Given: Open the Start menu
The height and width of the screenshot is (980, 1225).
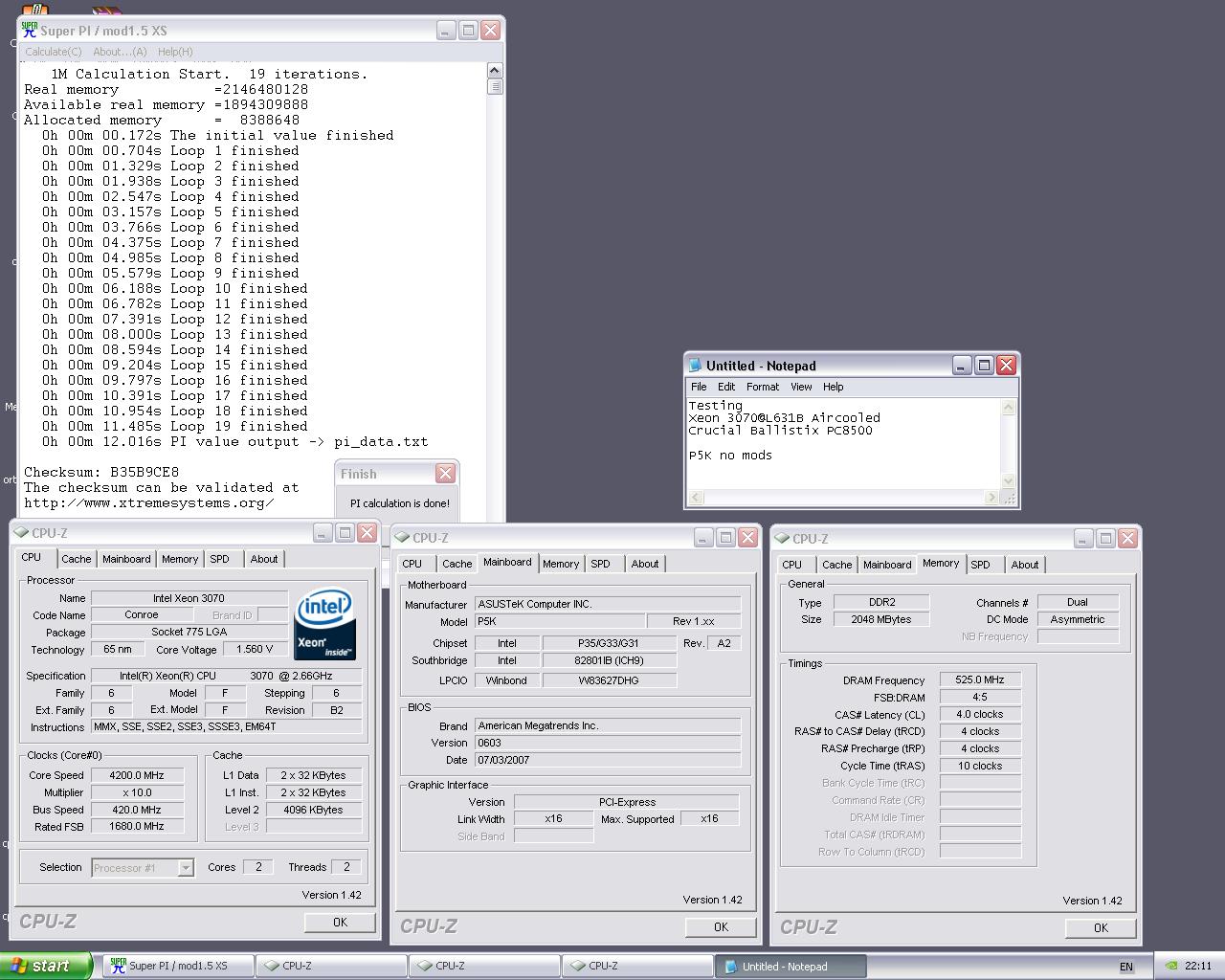Looking at the screenshot, I should coord(46,966).
